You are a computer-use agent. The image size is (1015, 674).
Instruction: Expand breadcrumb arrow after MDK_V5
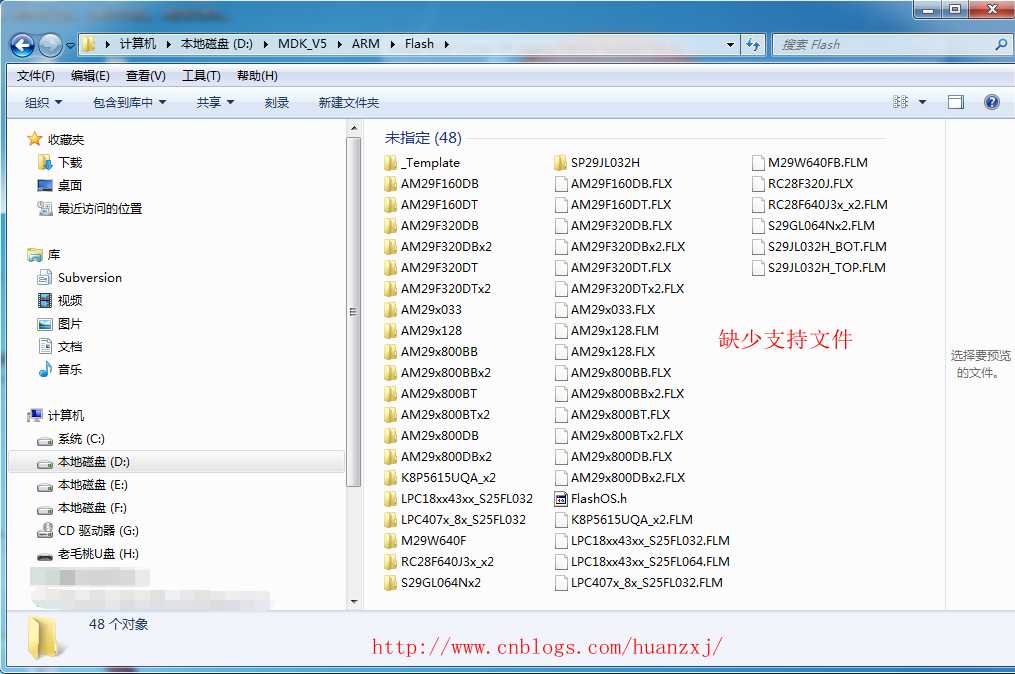click(x=339, y=44)
